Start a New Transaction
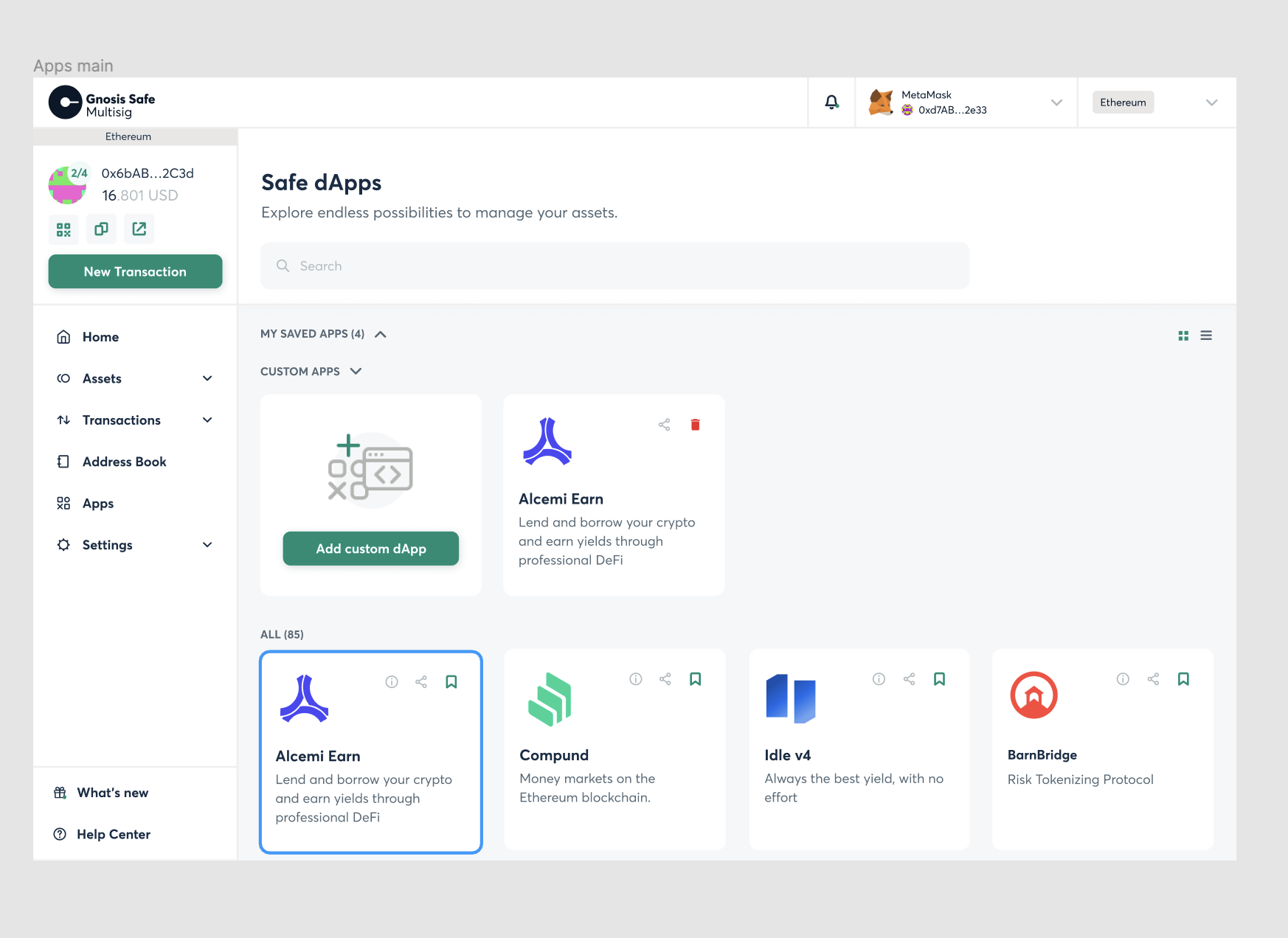 click(135, 271)
